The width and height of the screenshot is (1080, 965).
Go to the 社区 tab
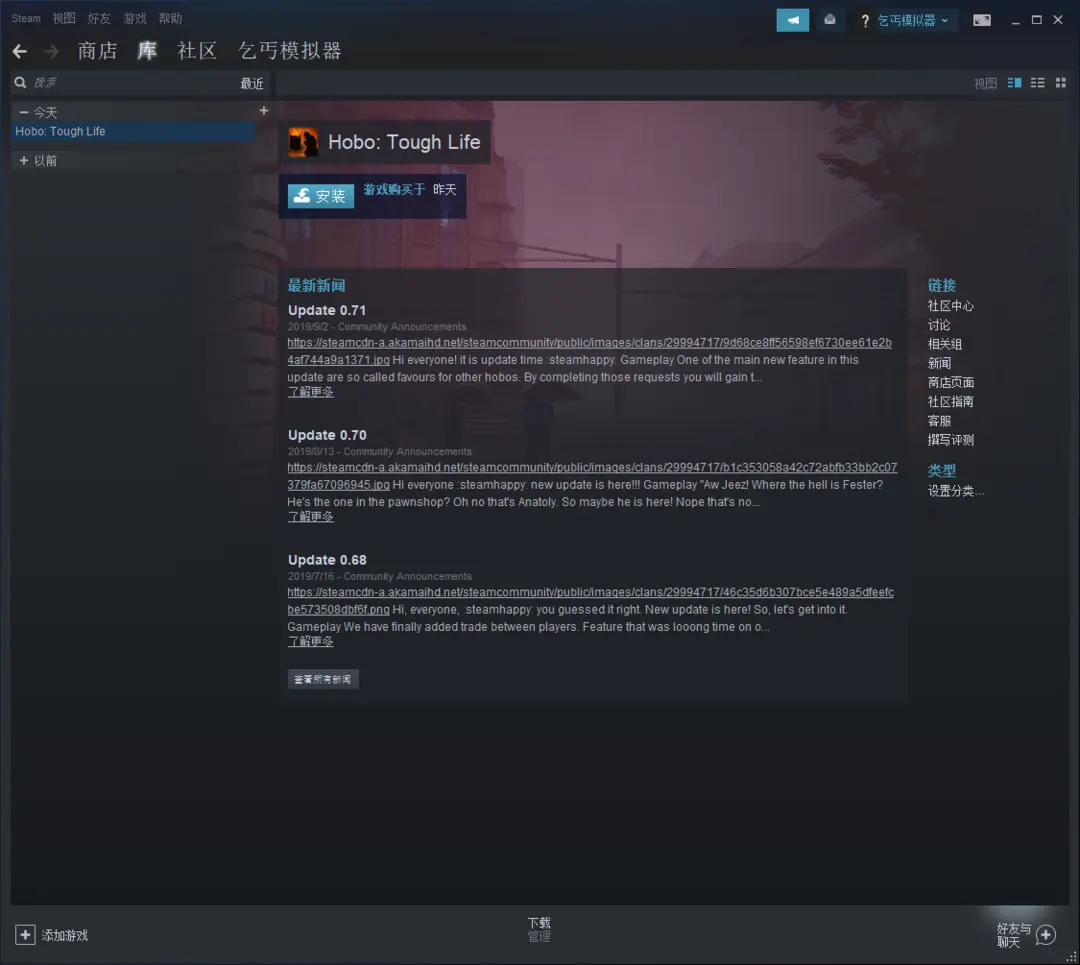pos(197,51)
